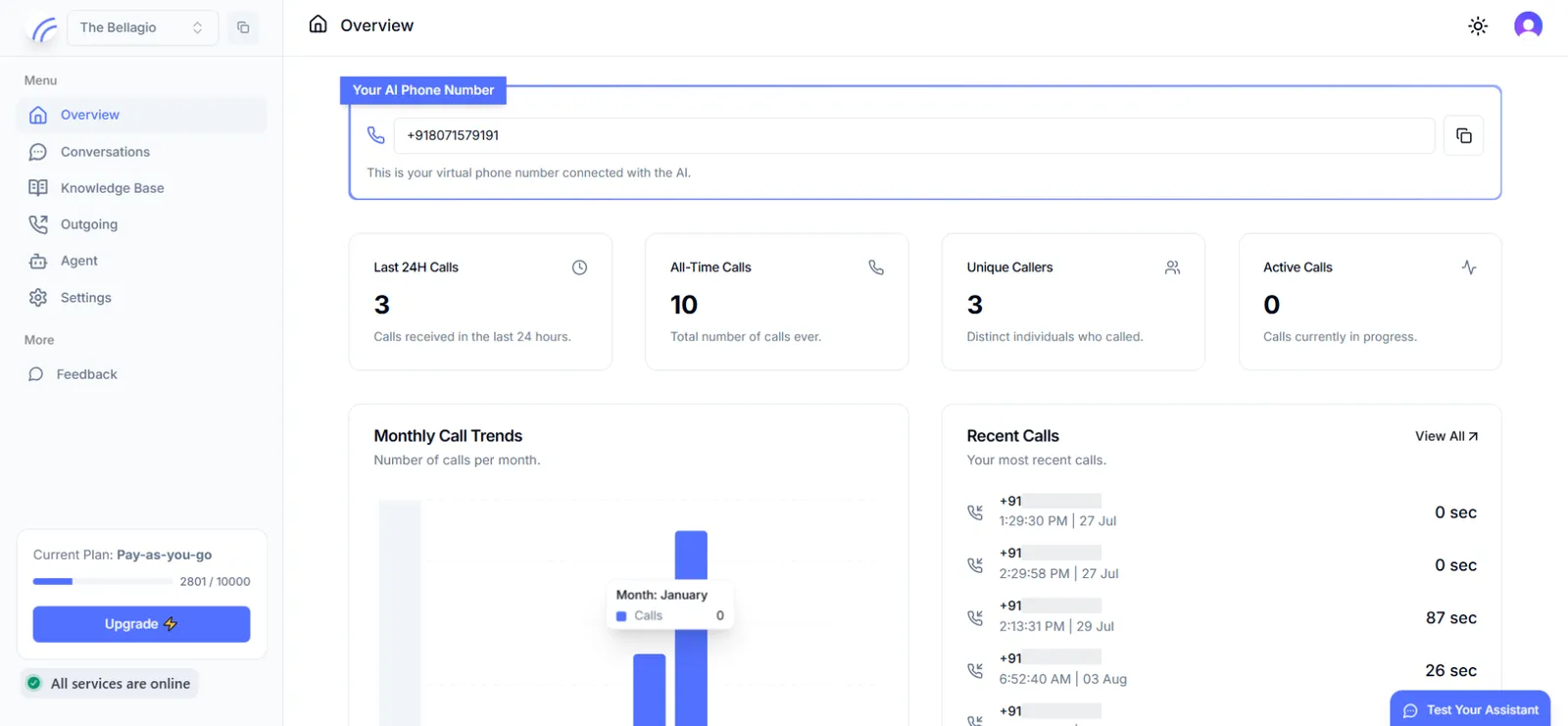Screen dimensions: 1568x726
Task: Click the phone icon beside the number field
Action: pos(376,135)
